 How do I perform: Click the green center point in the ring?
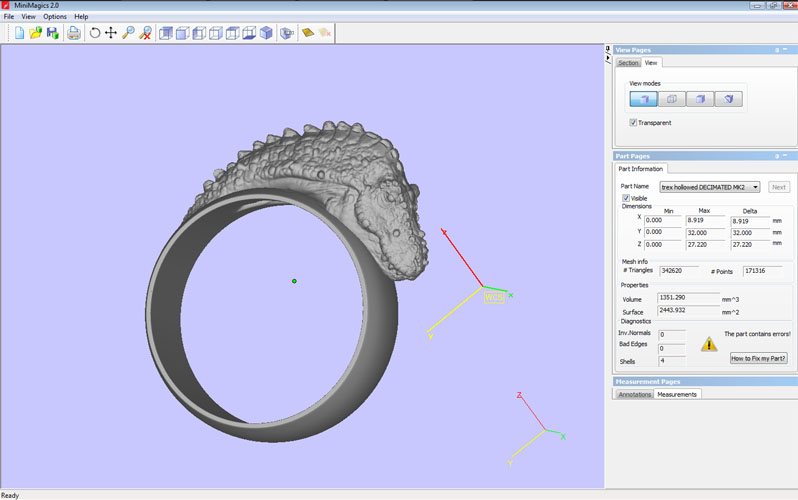[294, 281]
